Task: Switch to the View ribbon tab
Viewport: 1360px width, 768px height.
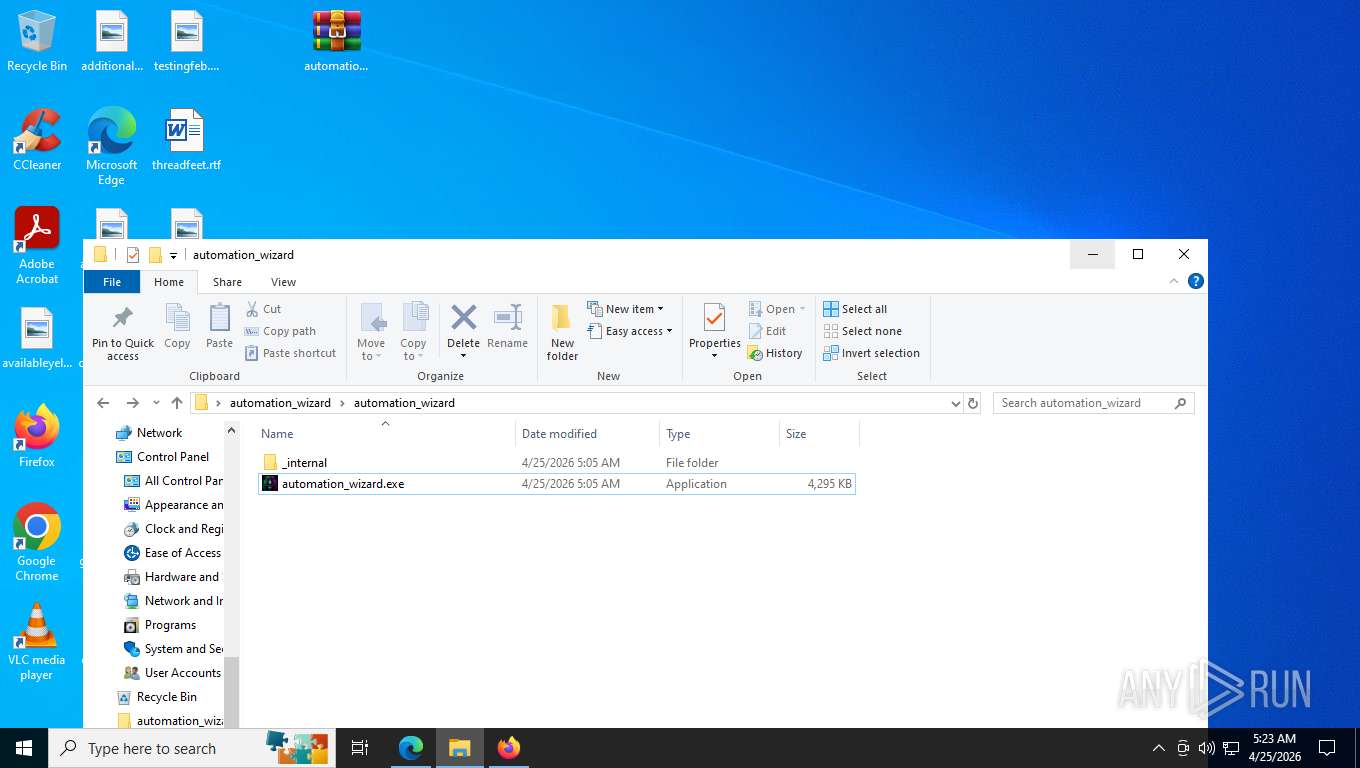Action: 284,282
